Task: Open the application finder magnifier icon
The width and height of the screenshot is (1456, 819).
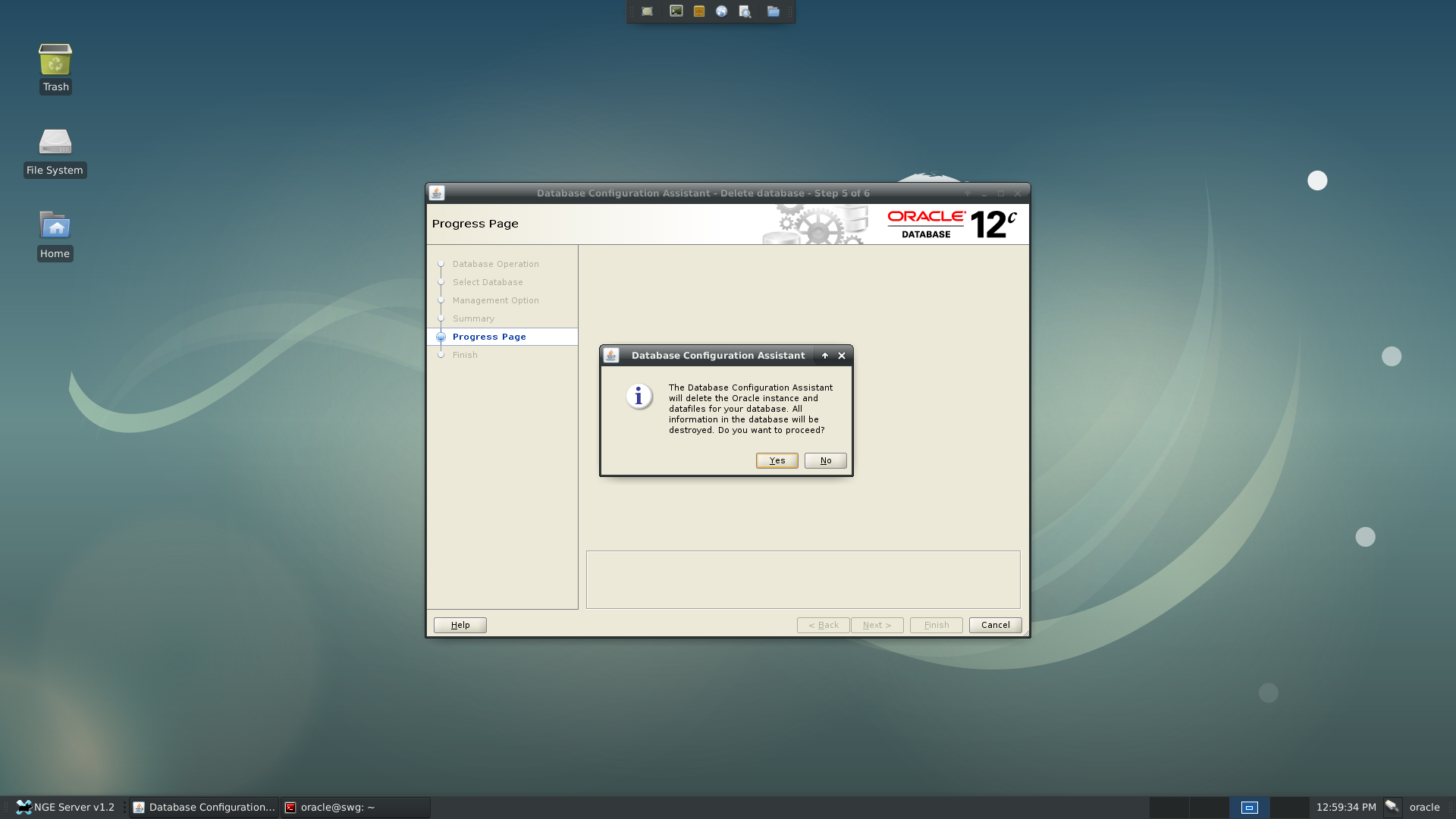Action: [x=745, y=11]
